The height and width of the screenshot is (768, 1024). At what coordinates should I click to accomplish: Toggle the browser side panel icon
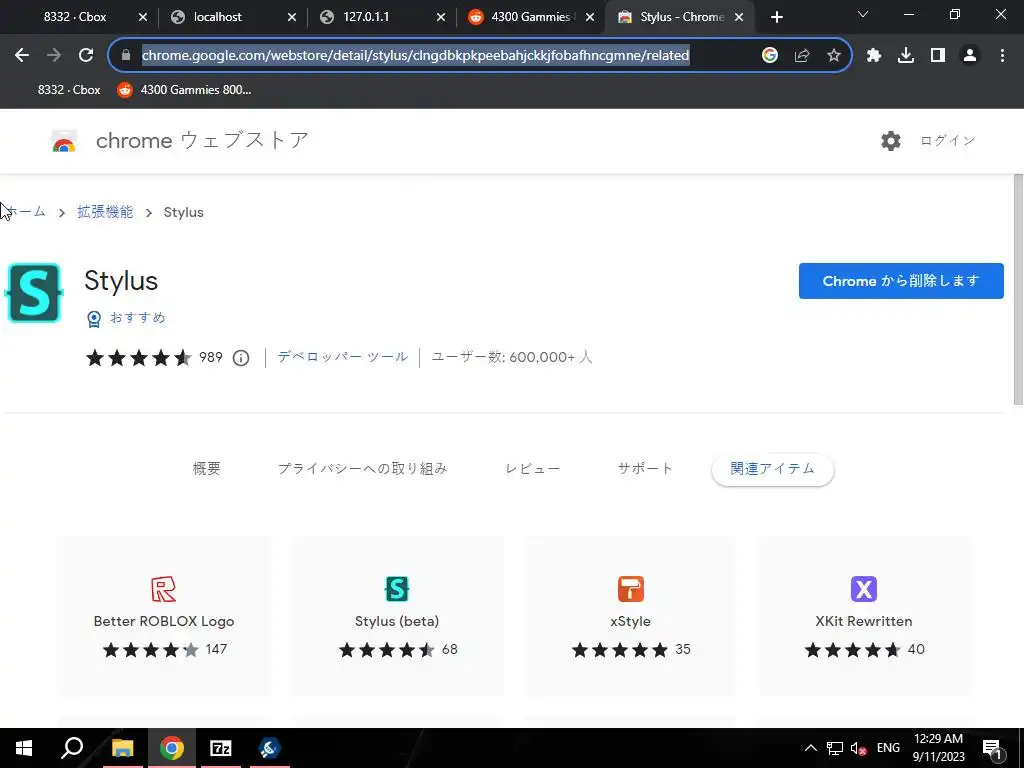[x=938, y=56]
